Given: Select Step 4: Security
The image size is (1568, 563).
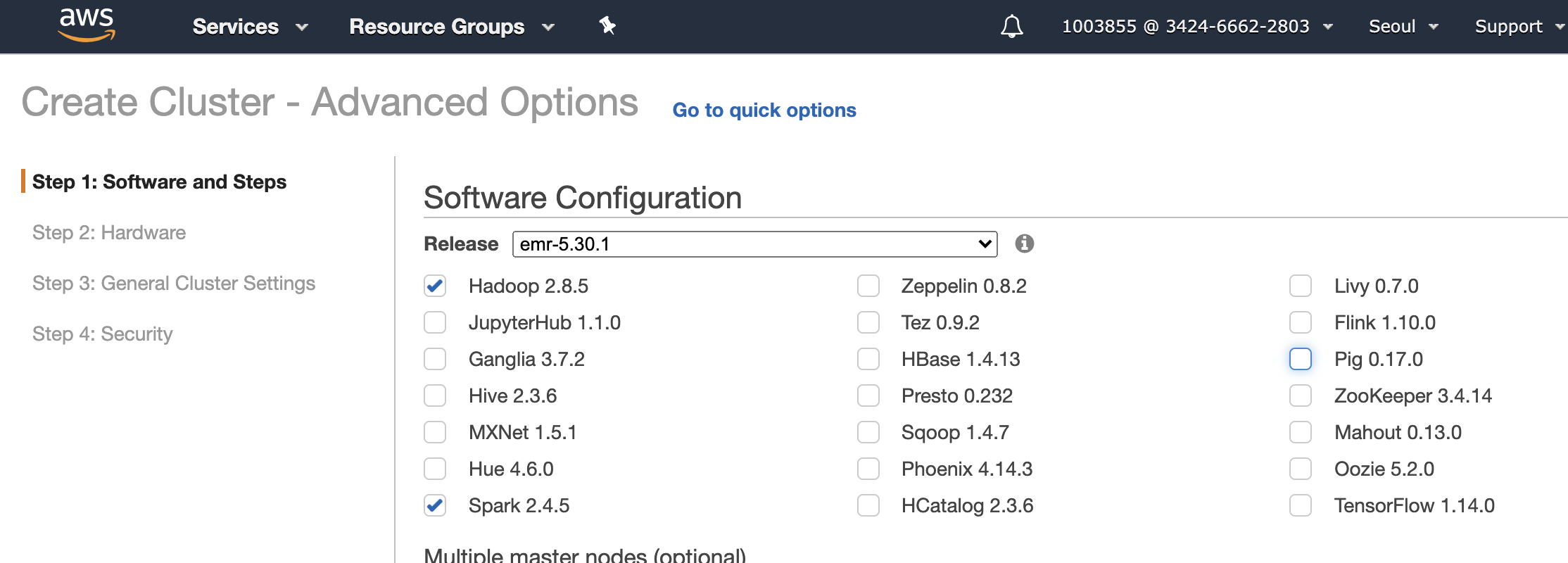Looking at the screenshot, I should 103,334.
